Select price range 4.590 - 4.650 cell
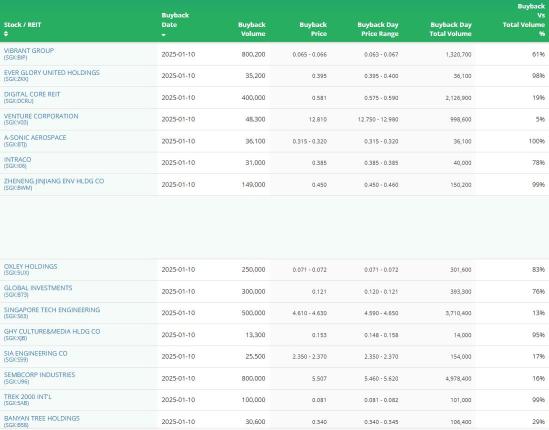The image size is (549, 430). (381, 313)
